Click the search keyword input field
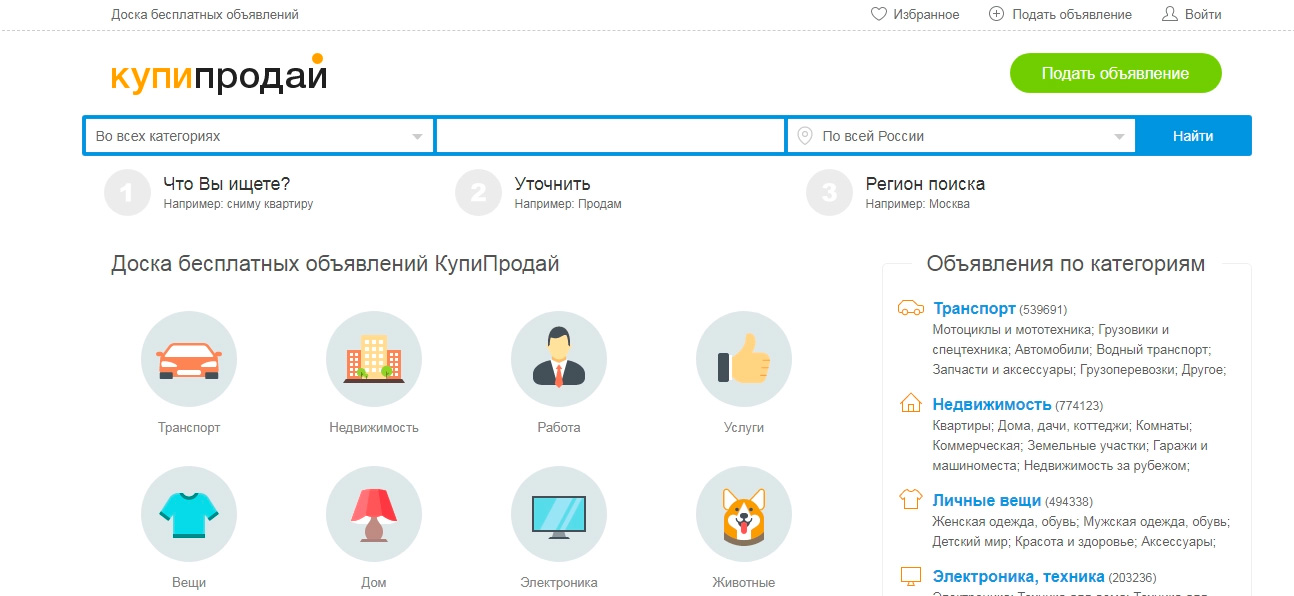Image resolution: width=1294 pixels, height=596 pixels. [611, 136]
